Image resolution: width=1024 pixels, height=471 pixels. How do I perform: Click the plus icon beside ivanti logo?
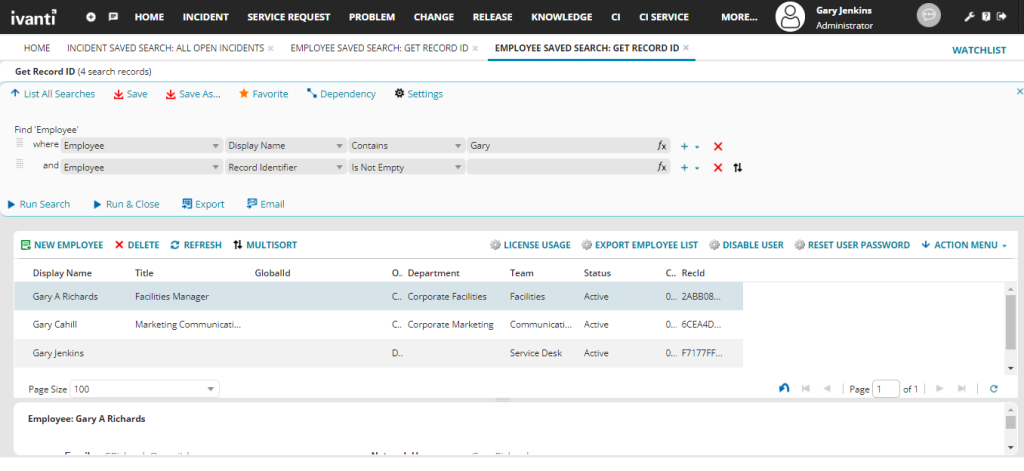click(x=91, y=17)
